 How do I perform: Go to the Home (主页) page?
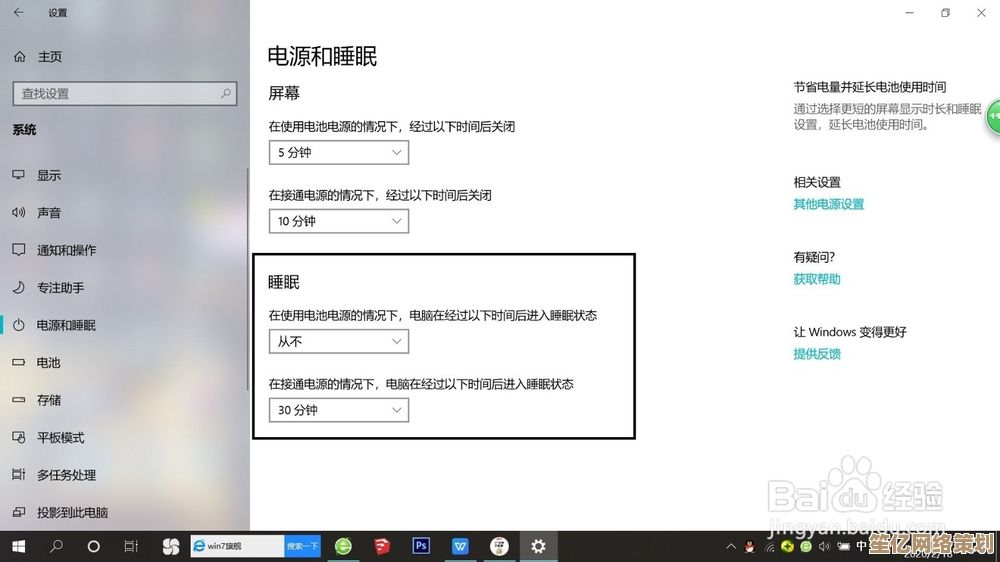click(49, 57)
